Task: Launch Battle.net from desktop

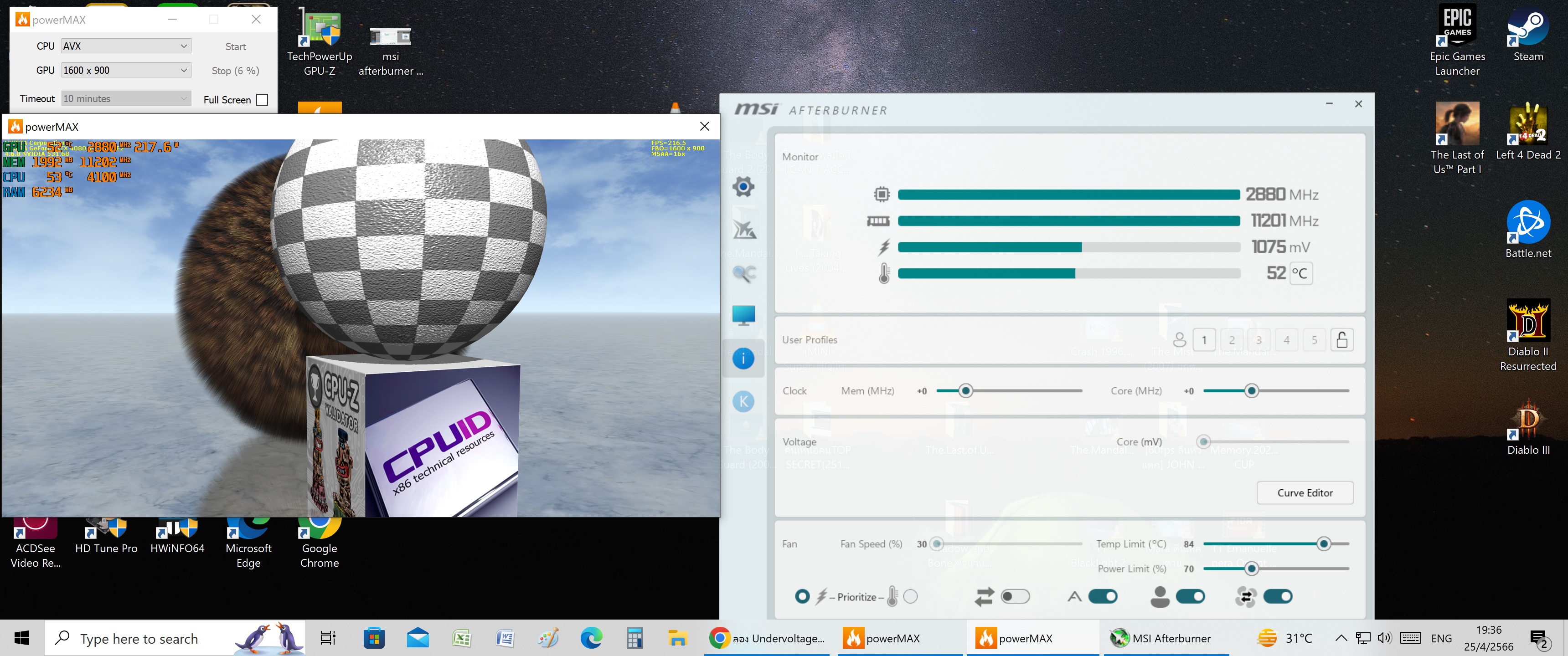Action: [x=1528, y=230]
